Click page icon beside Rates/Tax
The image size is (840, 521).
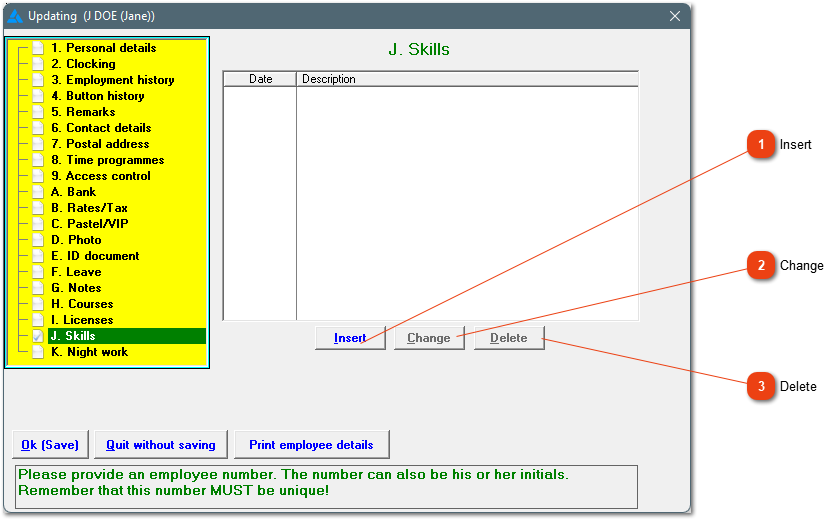(38, 208)
